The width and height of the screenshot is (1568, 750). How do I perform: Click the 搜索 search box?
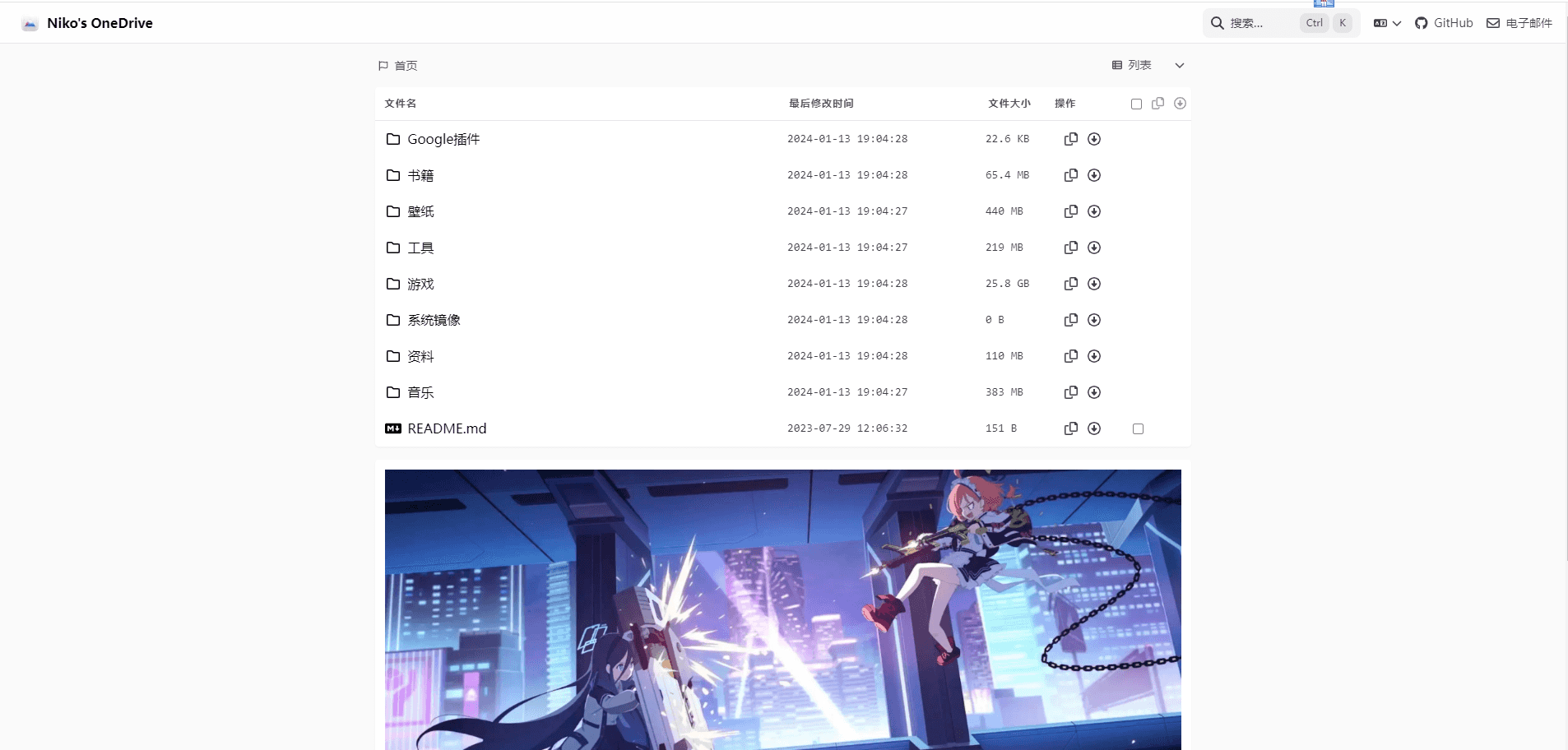1281,23
